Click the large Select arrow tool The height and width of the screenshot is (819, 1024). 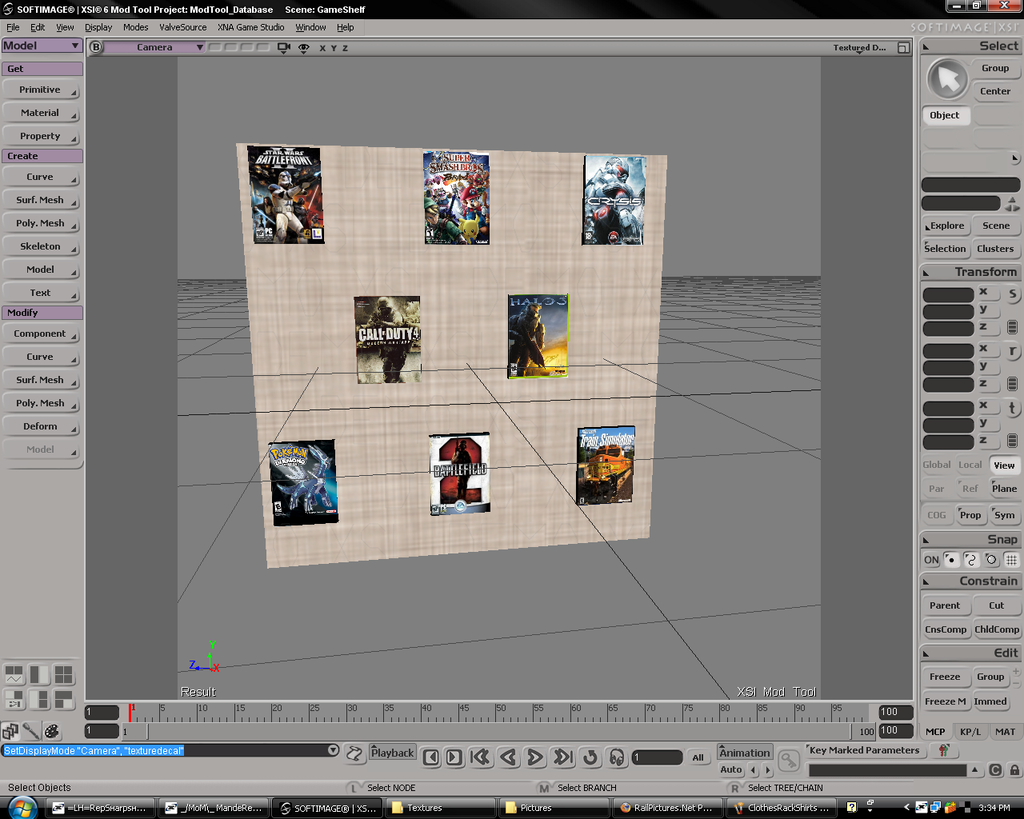[947, 79]
